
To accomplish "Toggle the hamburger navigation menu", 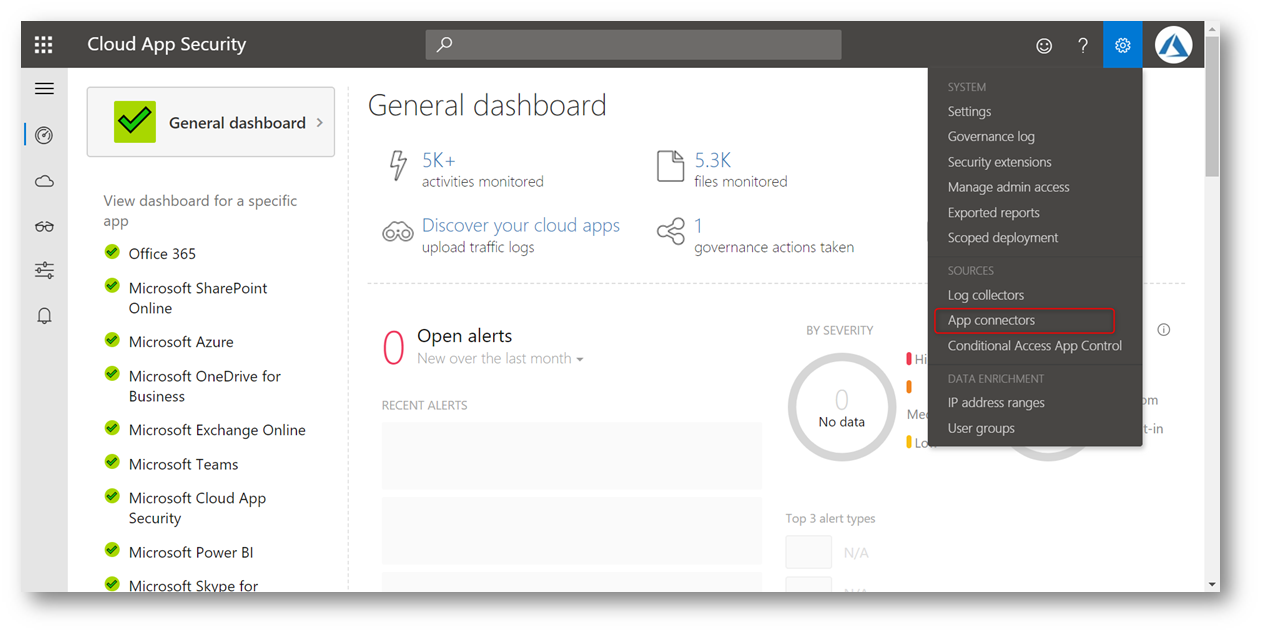I will click(44, 89).
